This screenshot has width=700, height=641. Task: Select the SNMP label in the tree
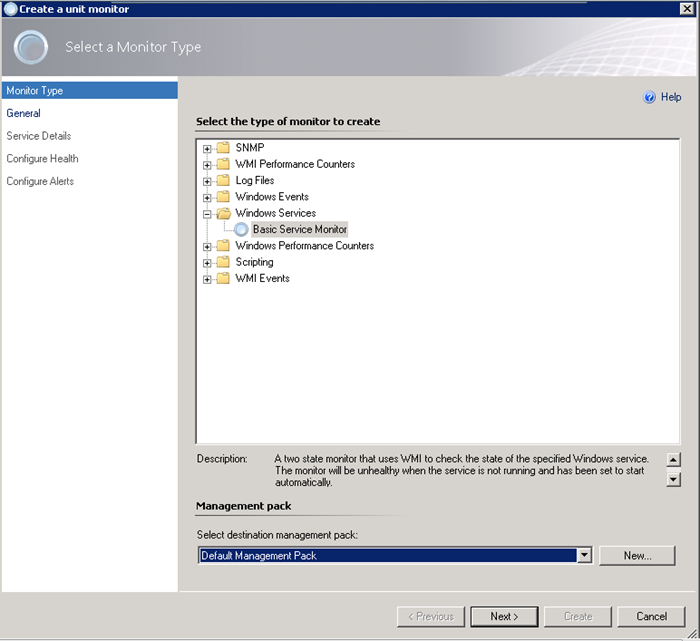pyautogui.click(x=250, y=148)
